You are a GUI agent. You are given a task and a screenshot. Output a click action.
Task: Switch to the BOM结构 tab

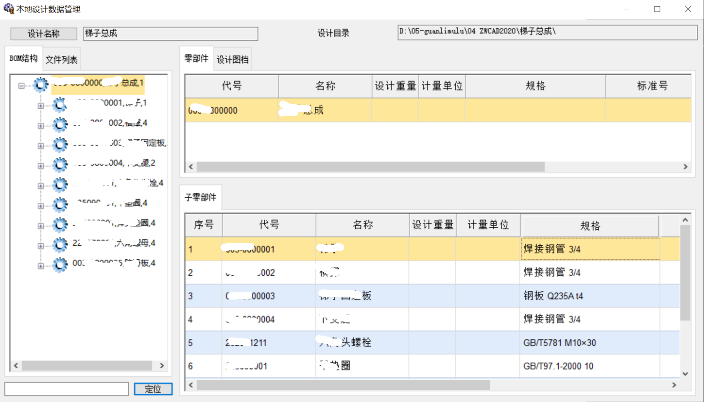pyautogui.click(x=23, y=58)
